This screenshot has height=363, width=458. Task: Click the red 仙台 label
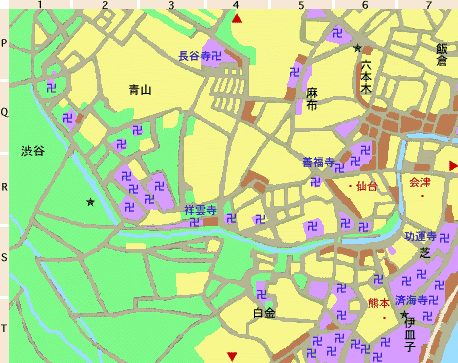pyautogui.click(x=366, y=186)
